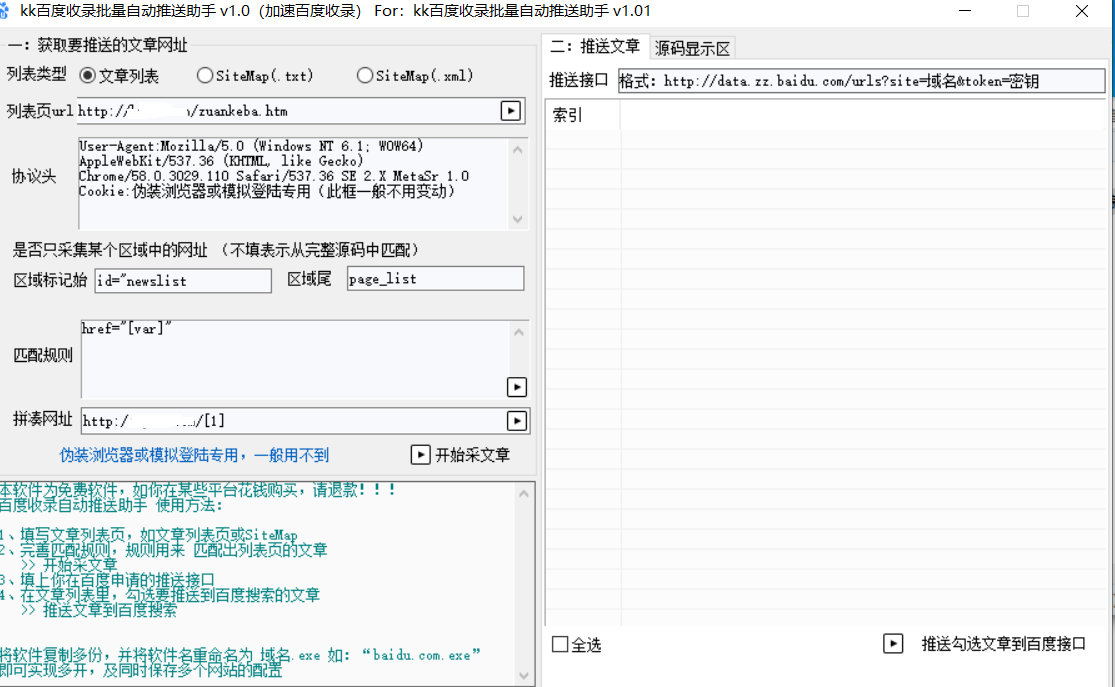The height and width of the screenshot is (687, 1115).
Task: Click the line 填上你在百度申请的推送接口
Action: click(107, 580)
